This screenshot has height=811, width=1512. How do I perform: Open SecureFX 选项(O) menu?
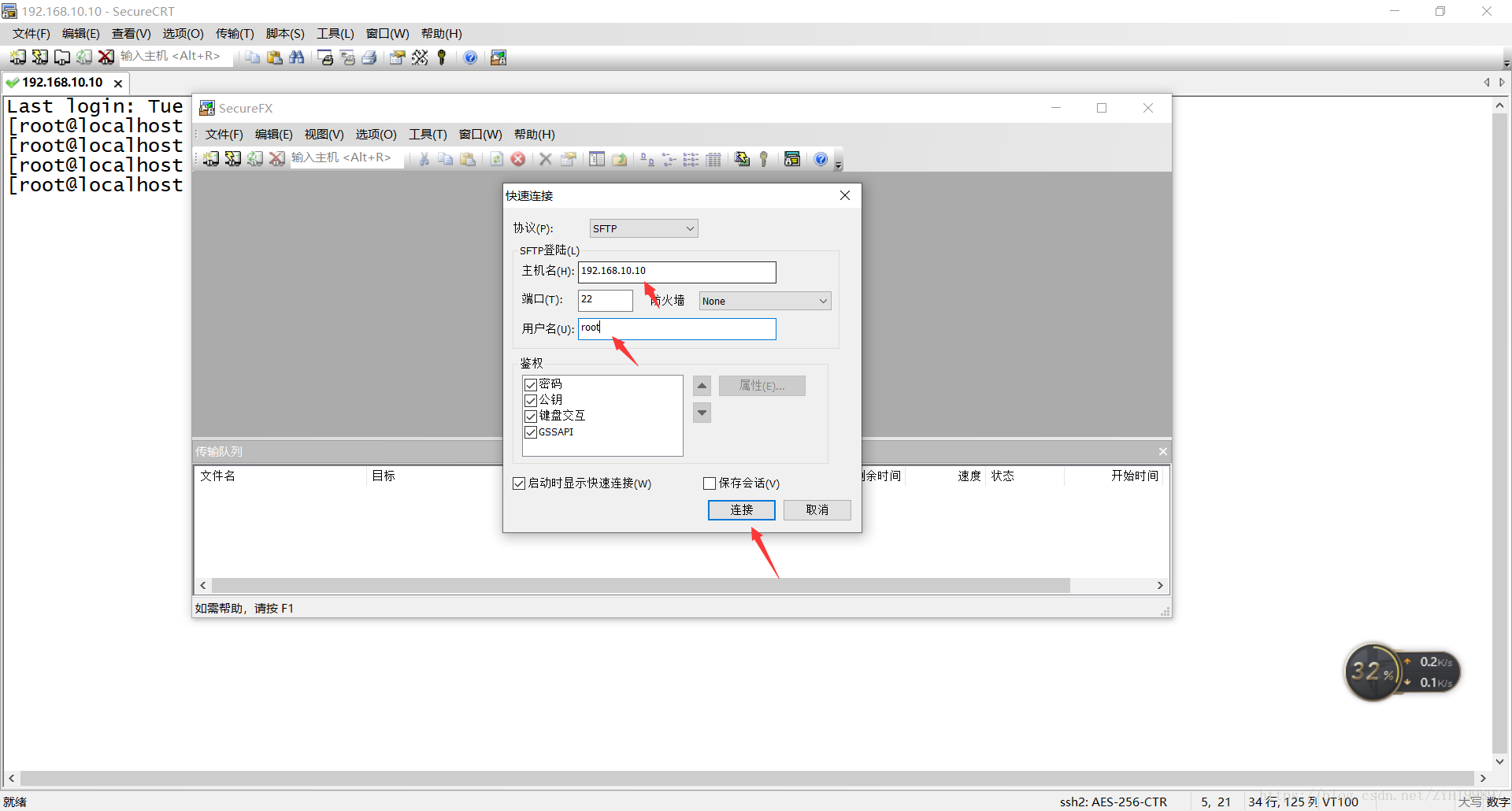[x=376, y=135]
